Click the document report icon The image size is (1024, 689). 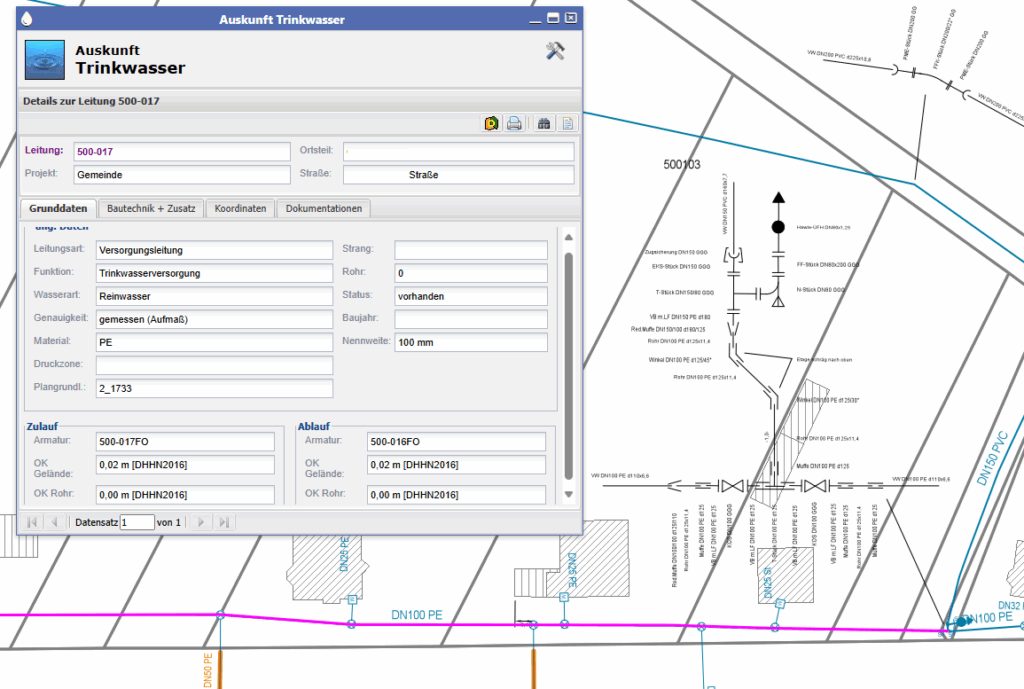point(568,123)
